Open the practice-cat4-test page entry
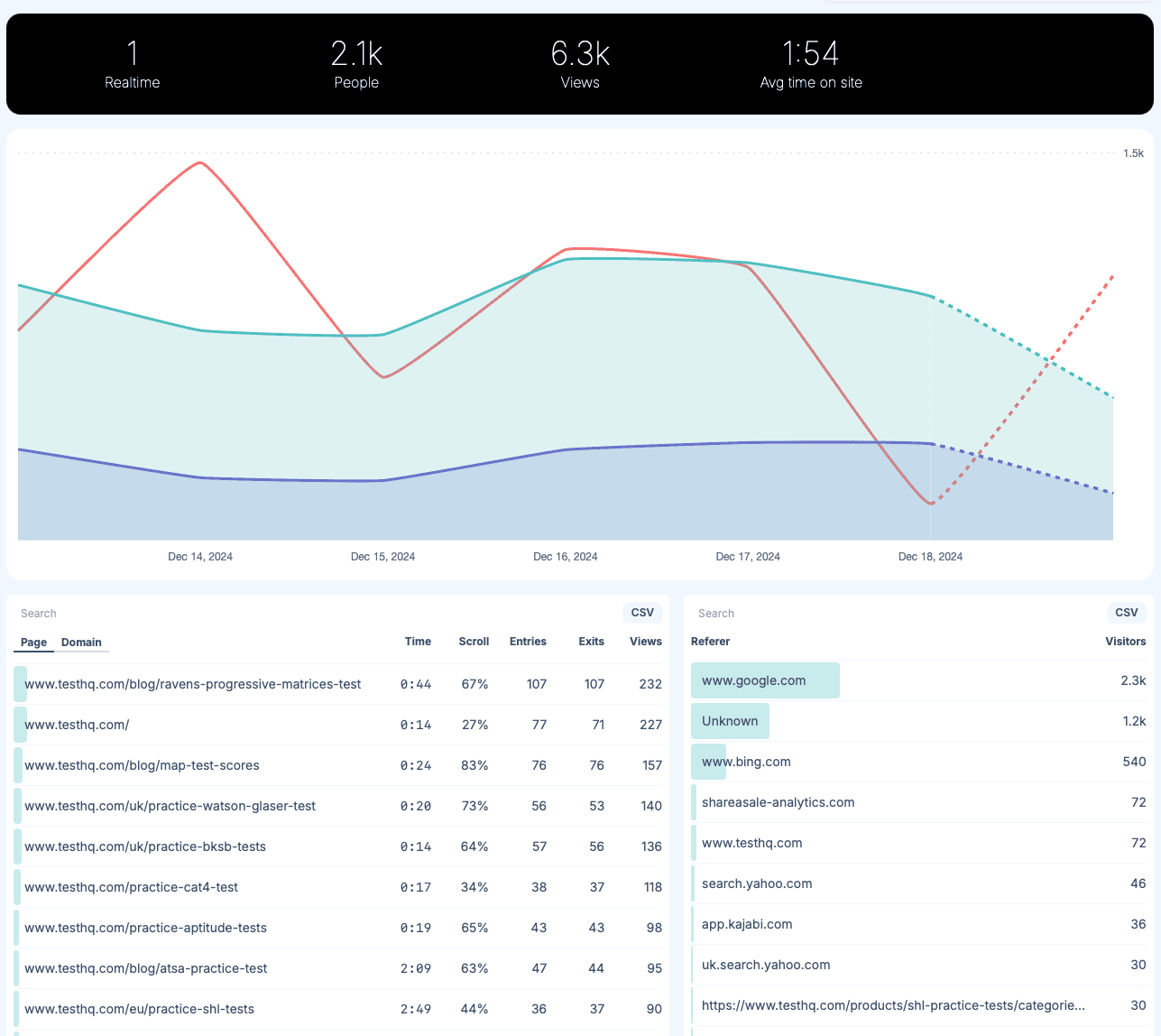Viewport: 1161px width, 1036px height. (x=132, y=887)
